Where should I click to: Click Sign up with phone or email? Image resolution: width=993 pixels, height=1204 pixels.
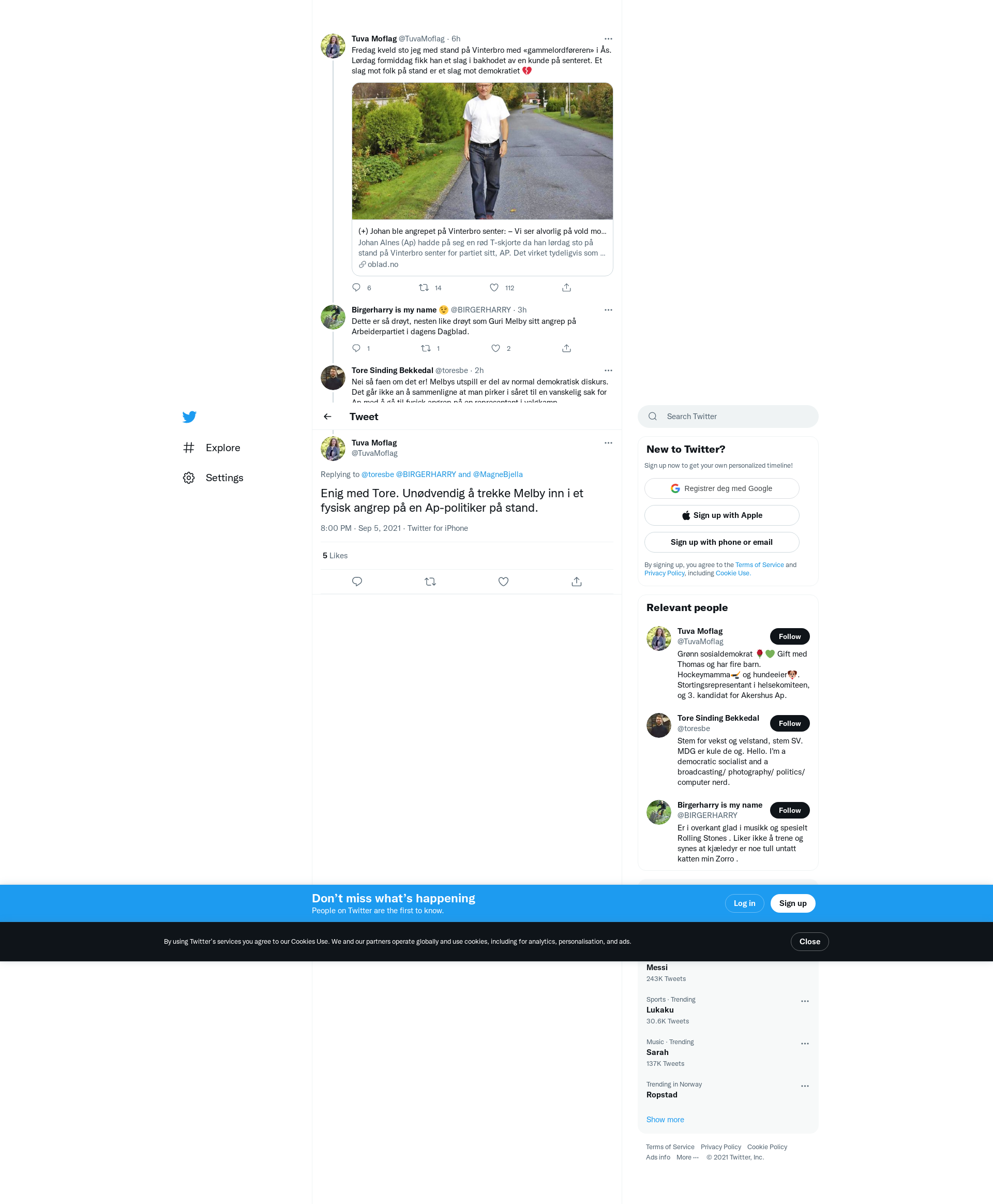point(721,542)
